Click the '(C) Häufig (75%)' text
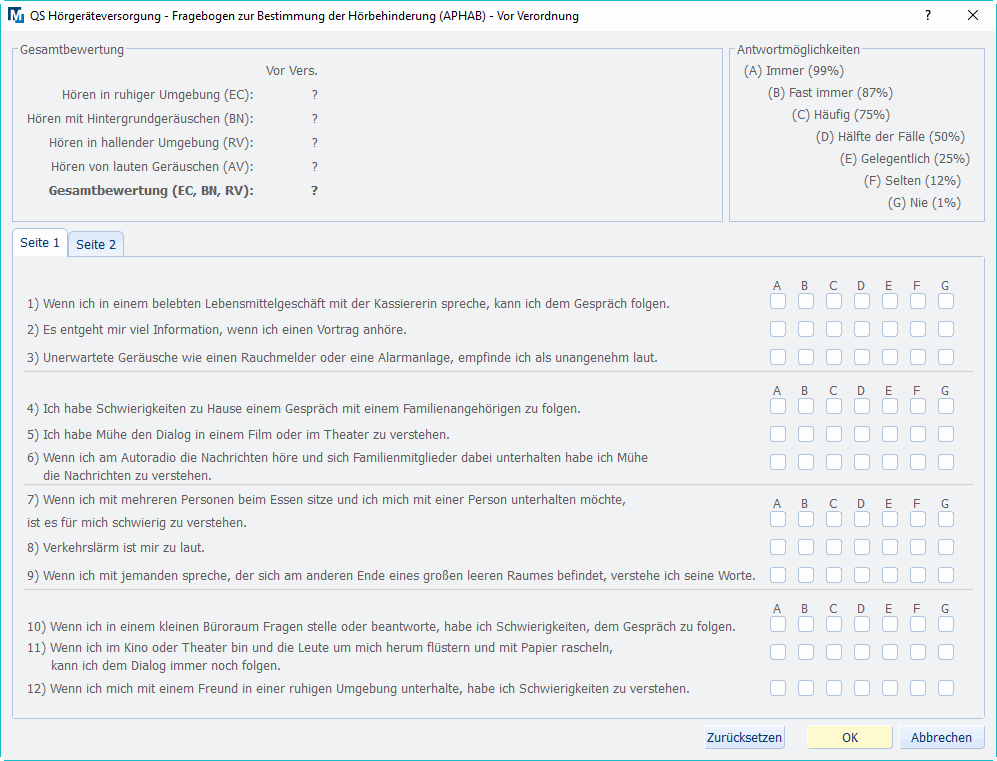997x761 pixels. 841,115
